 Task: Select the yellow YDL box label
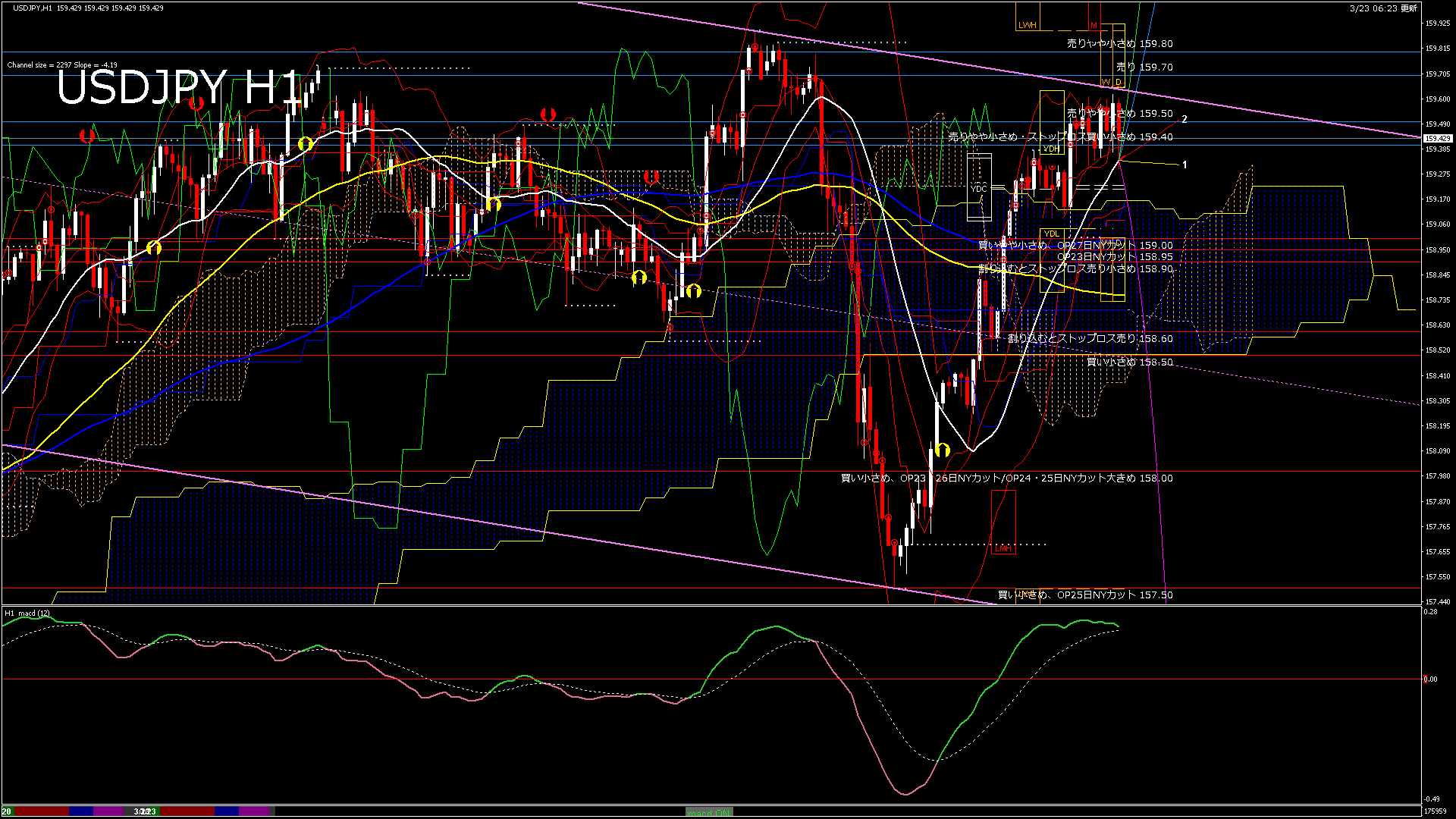coord(1051,234)
